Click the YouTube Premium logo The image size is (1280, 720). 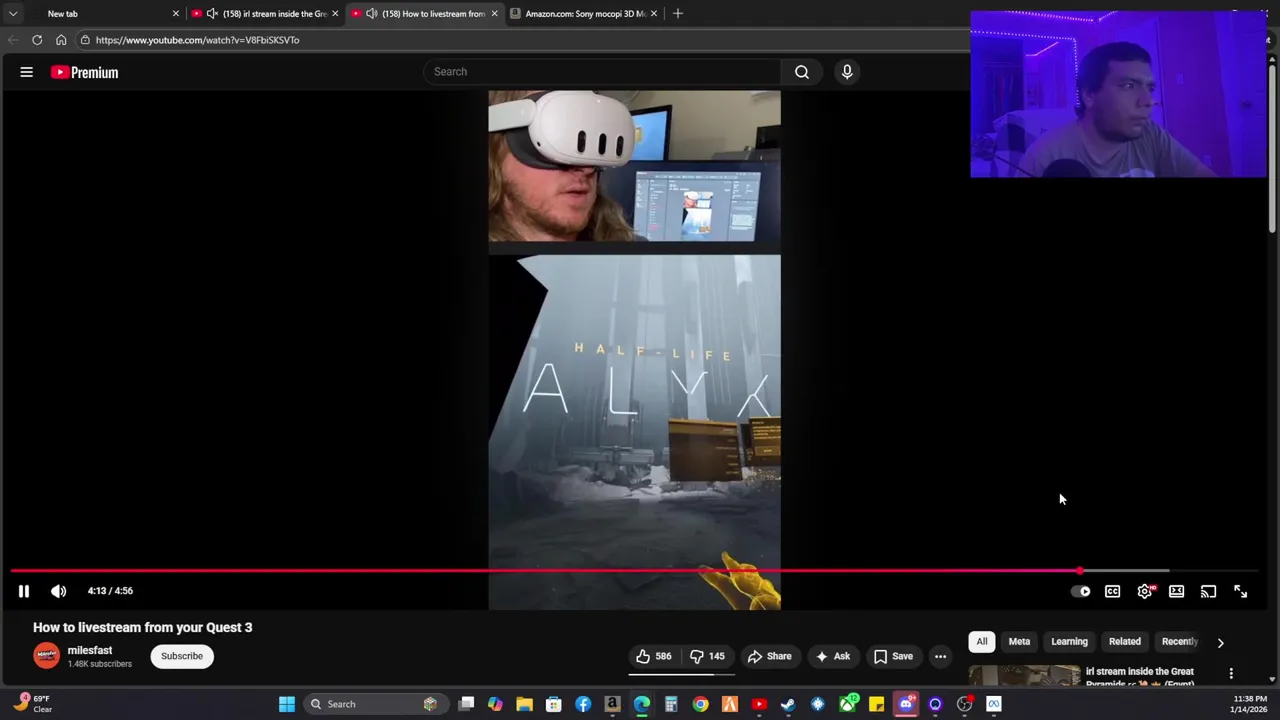85,72
